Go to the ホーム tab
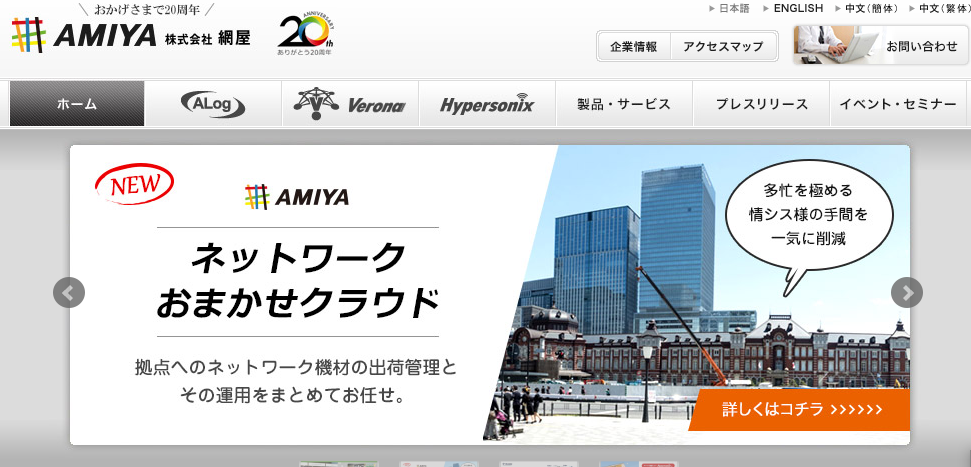The width and height of the screenshot is (971, 467). [77, 104]
